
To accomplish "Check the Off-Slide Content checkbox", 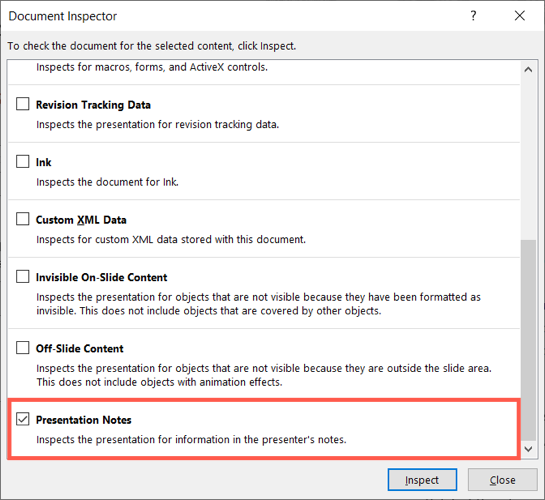I will coord(23,347).
